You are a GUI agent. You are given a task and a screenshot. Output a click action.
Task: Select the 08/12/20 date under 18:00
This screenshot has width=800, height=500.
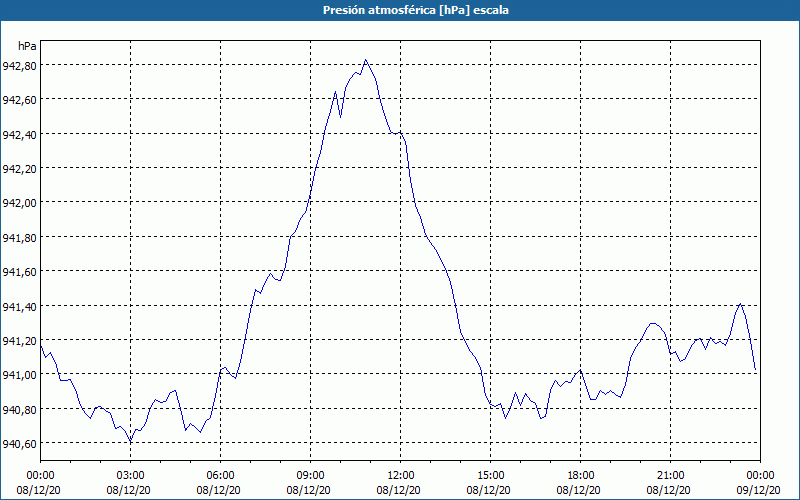tap(579, 490)
